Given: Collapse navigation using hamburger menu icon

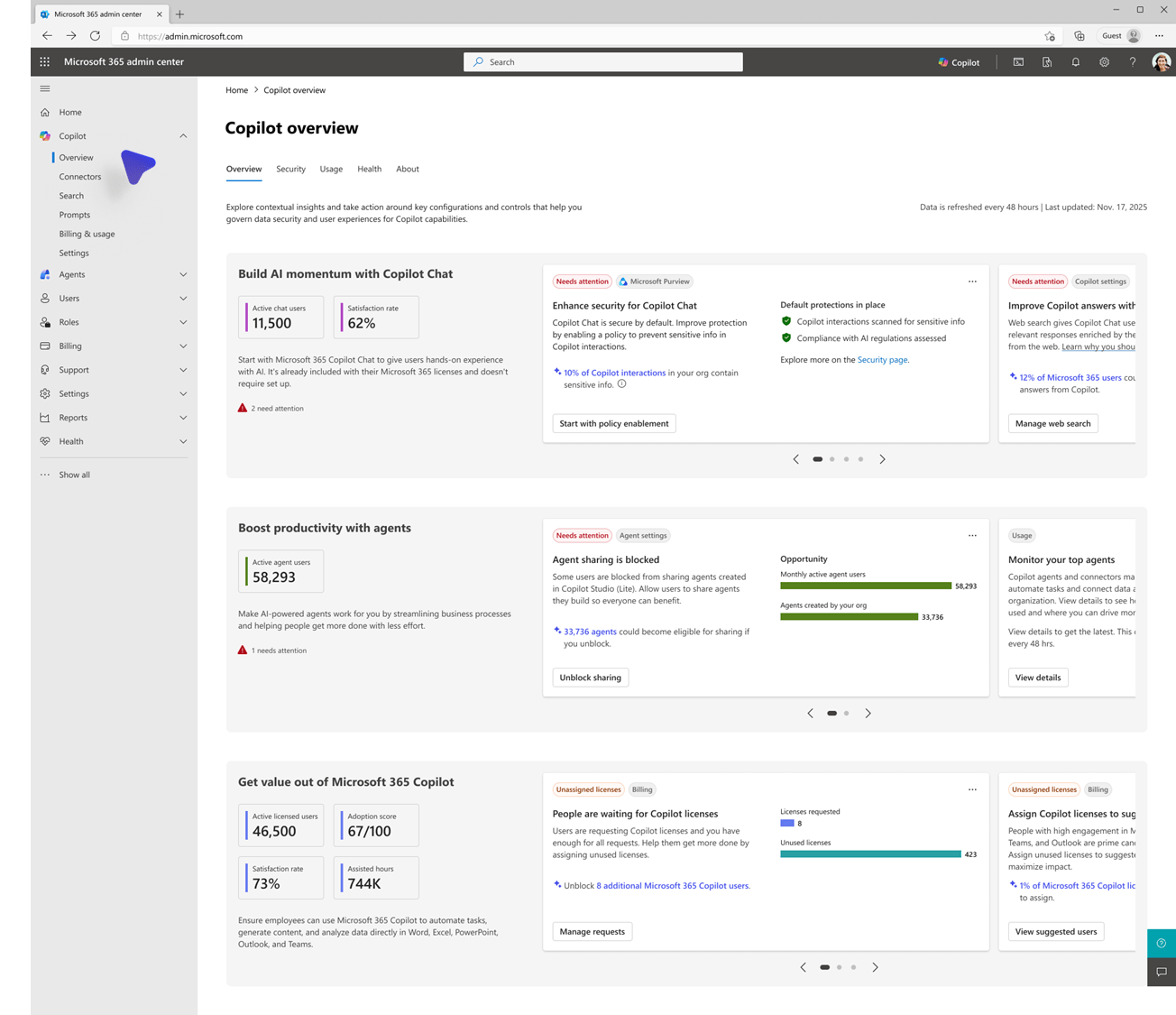Looking at the screenshot, I should pyautogui.click(x=44, y=88).
